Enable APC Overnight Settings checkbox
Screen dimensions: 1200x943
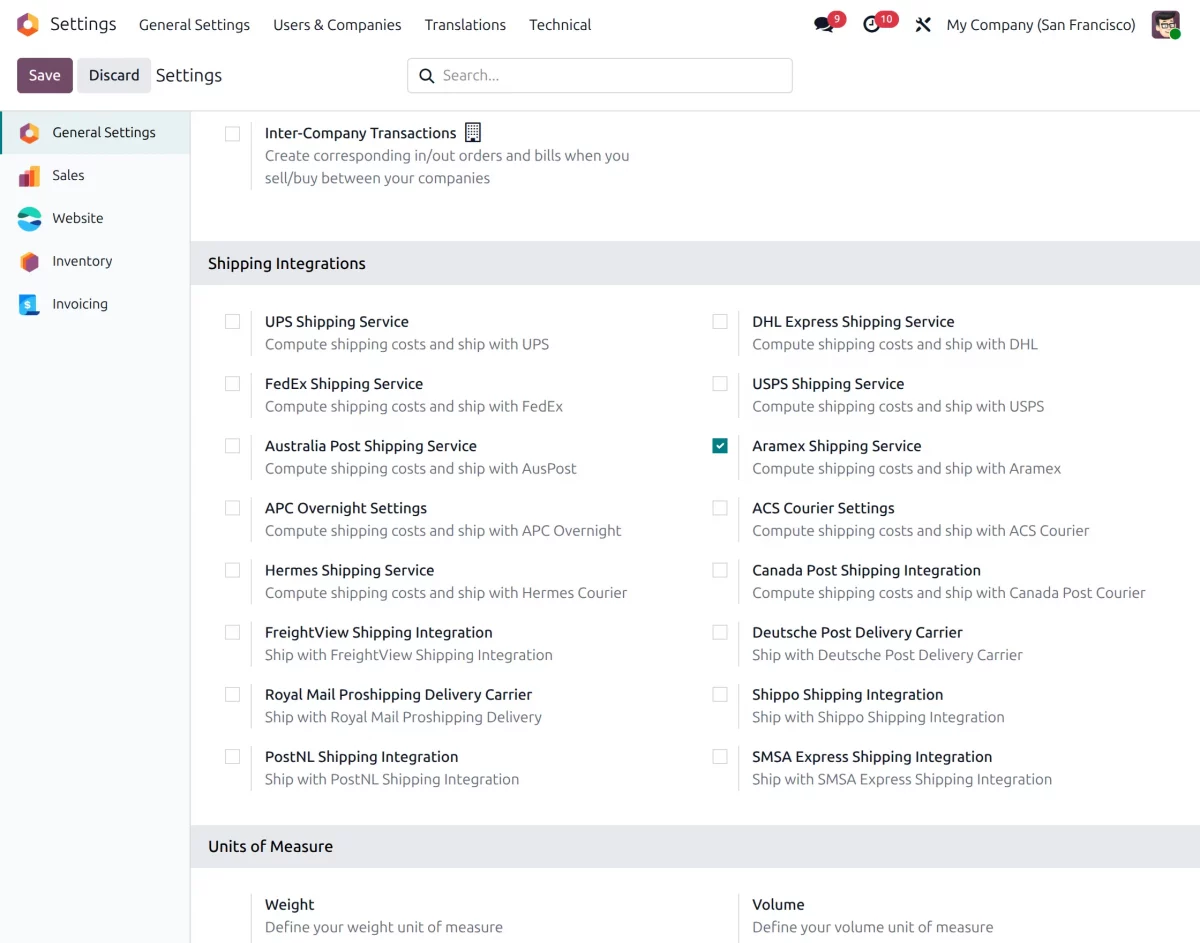(232, 508)
